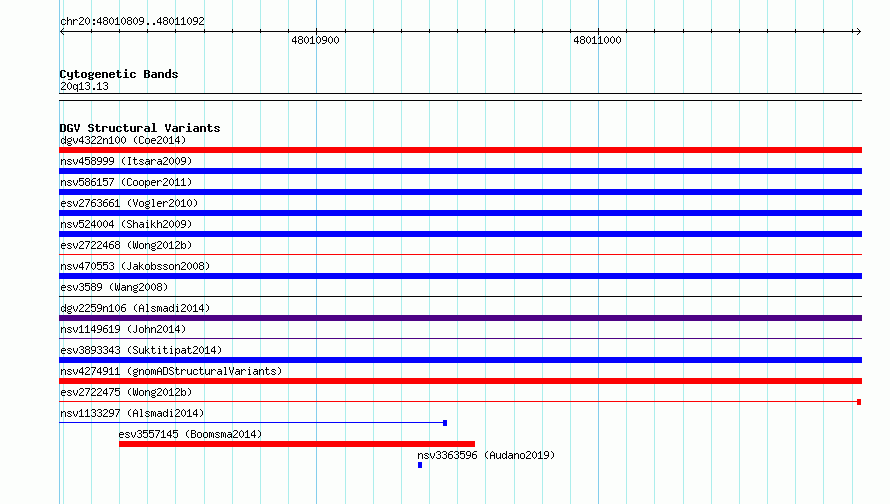Click small blue square for nsv3363596
The height and width of the screenshot is (504, 890).
[420, 465]
